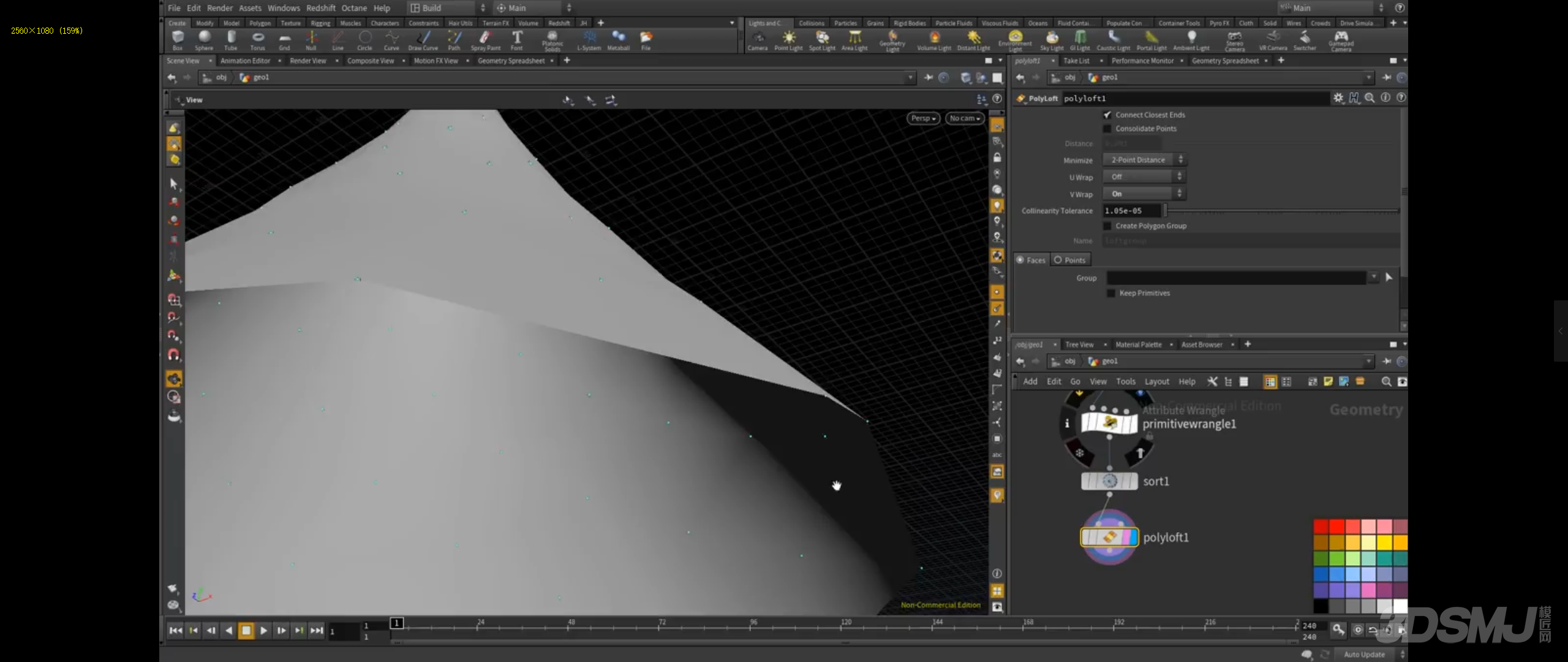
Task: Open the network editor Layout menu
Action: click(1157, 381)
